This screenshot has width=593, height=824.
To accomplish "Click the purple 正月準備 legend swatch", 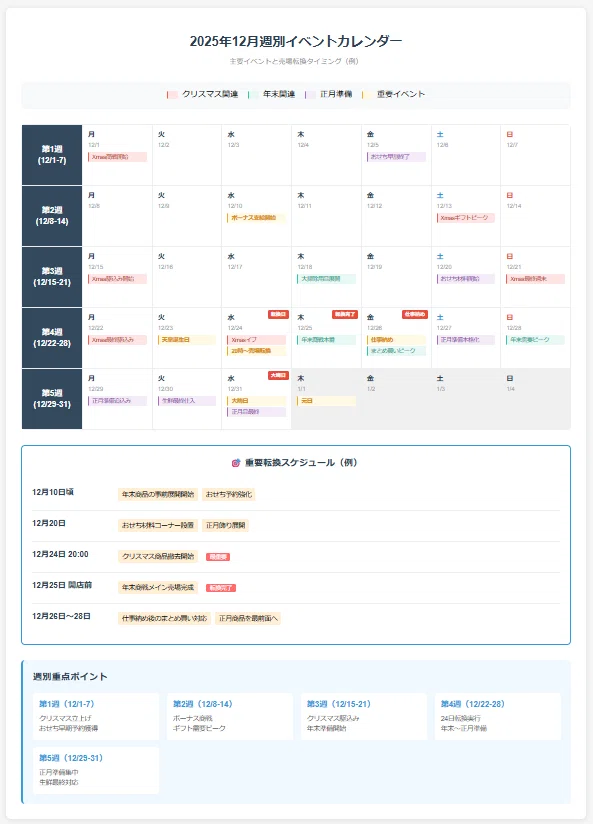I will pyautogui.click(x=311, y=95).
